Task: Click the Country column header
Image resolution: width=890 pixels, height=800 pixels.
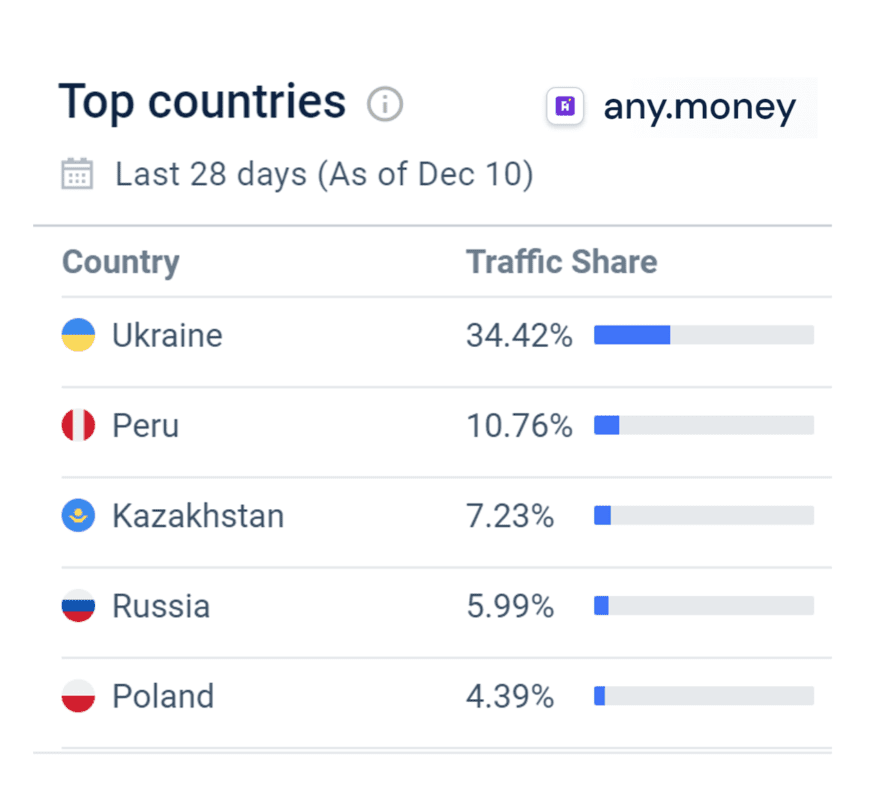Action: click(x=121, y=262)
